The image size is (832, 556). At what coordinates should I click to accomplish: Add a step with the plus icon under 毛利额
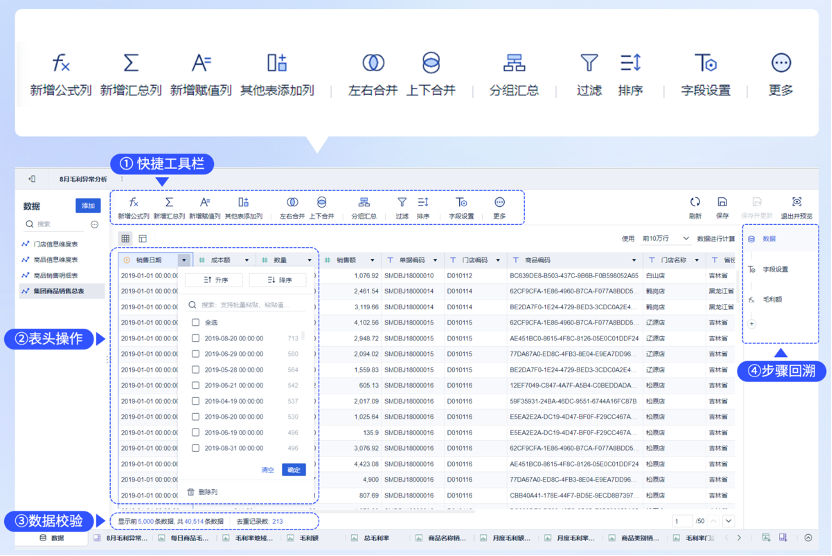[x=751, y=324]
